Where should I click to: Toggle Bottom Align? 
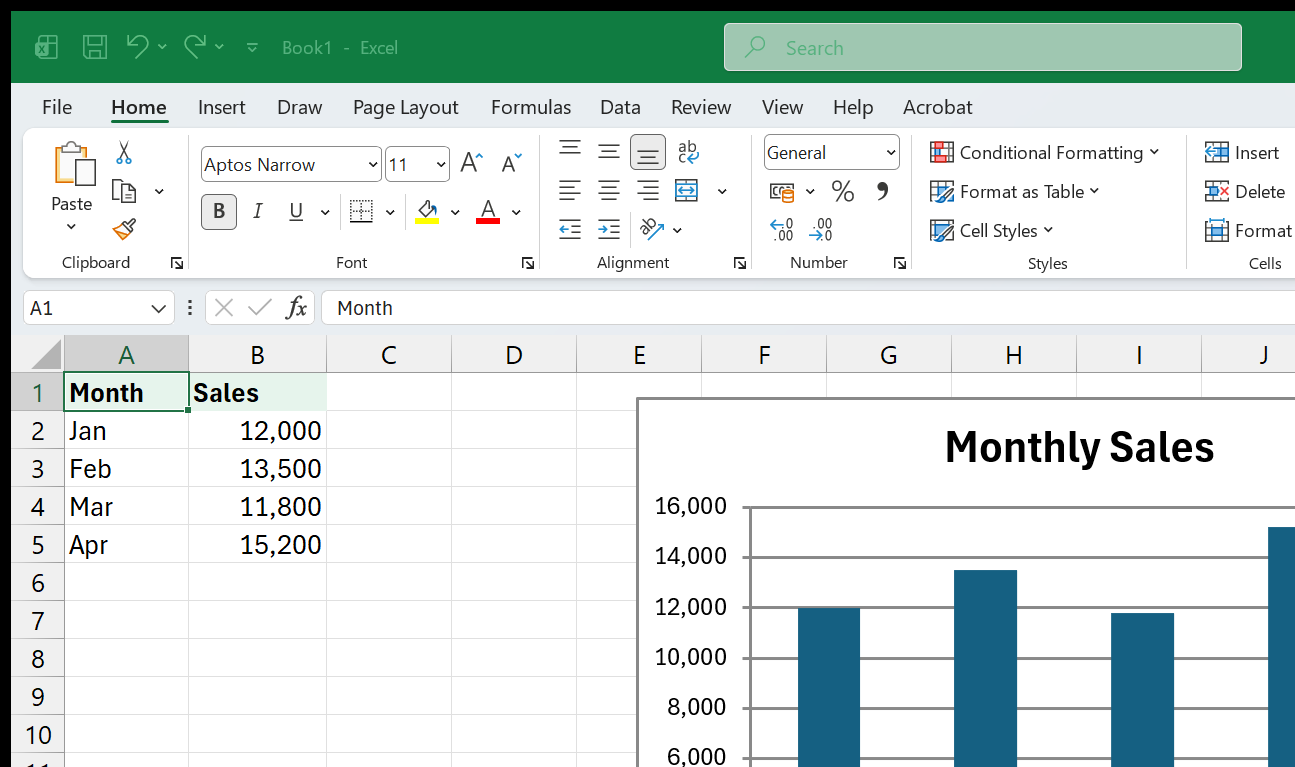(x=648, y=152)
